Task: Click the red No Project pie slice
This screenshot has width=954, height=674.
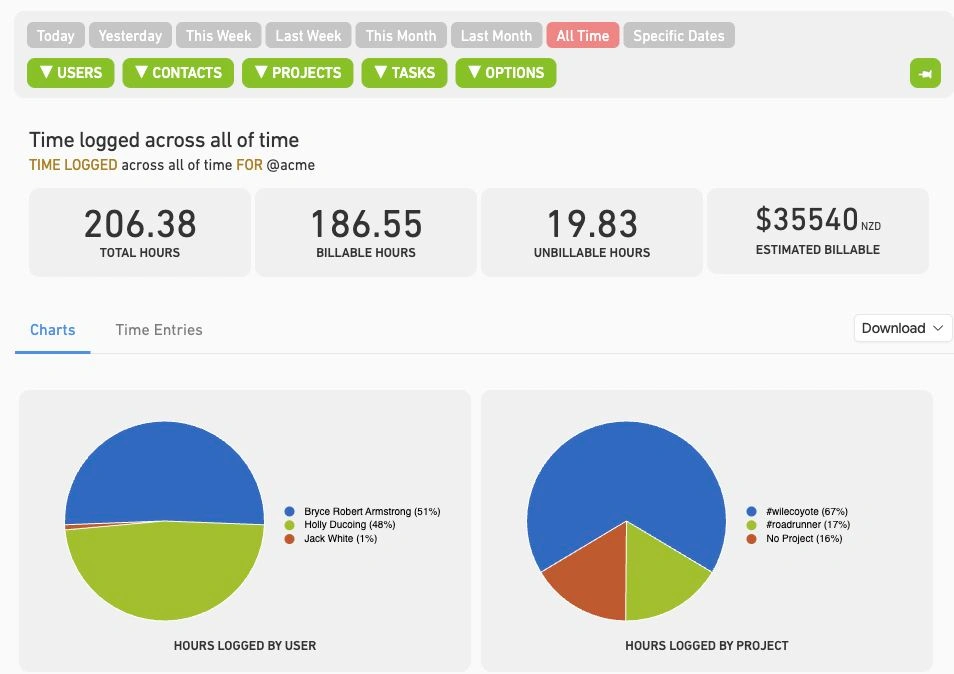Action: [x=593, y=581]
